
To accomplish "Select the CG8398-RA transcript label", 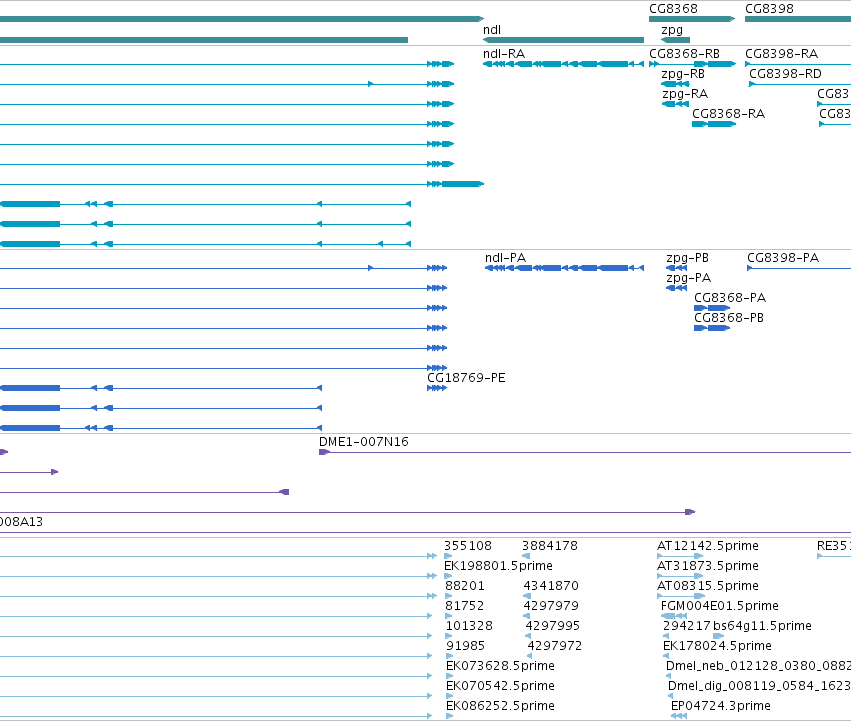I will pos(782,54).
